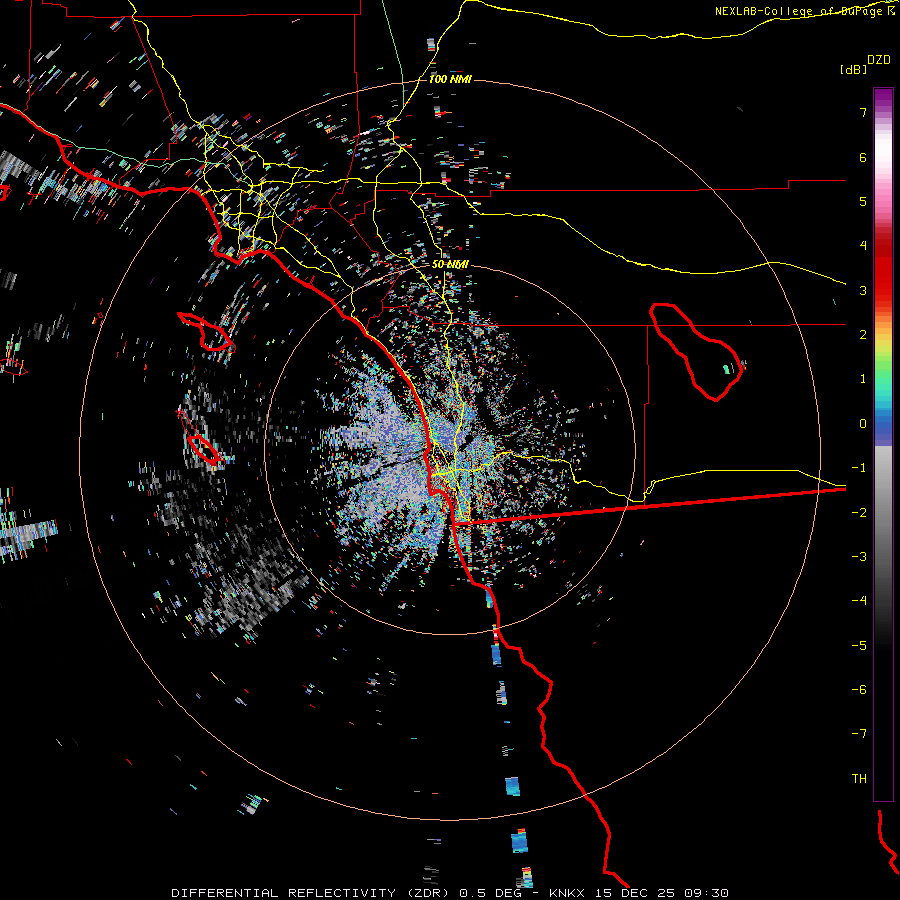Click the 0.5 DEG elevation text

491,893
